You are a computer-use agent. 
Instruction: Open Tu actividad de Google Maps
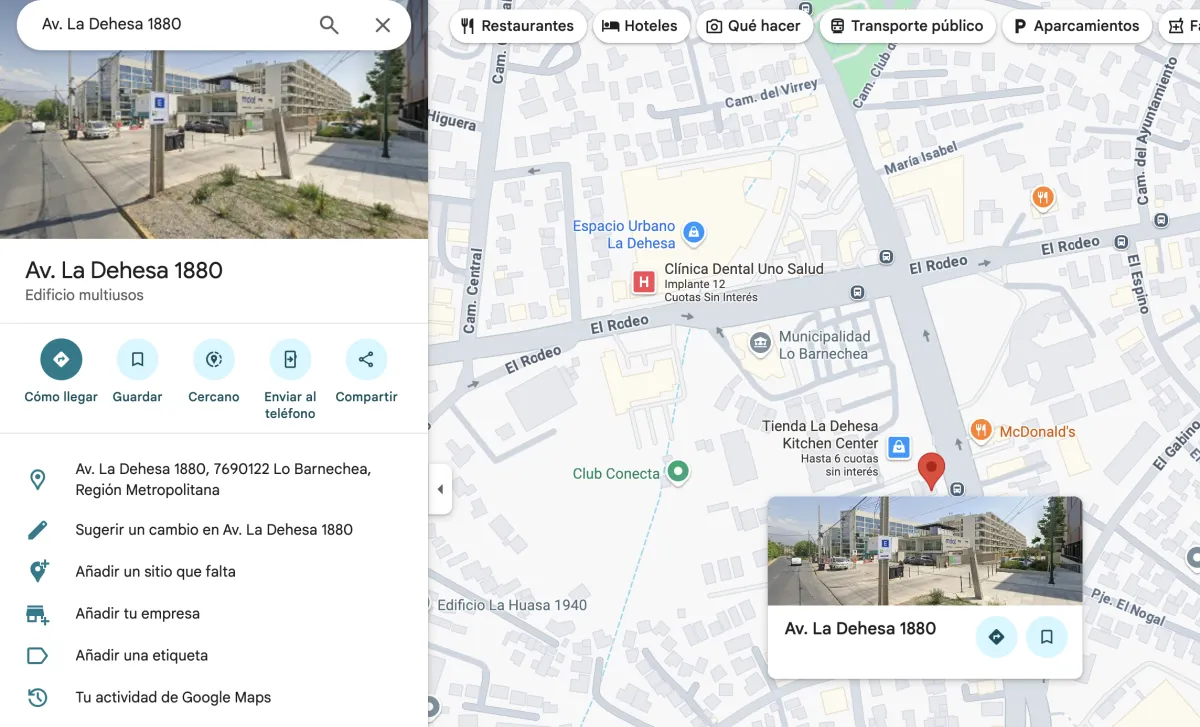point(173,698)
